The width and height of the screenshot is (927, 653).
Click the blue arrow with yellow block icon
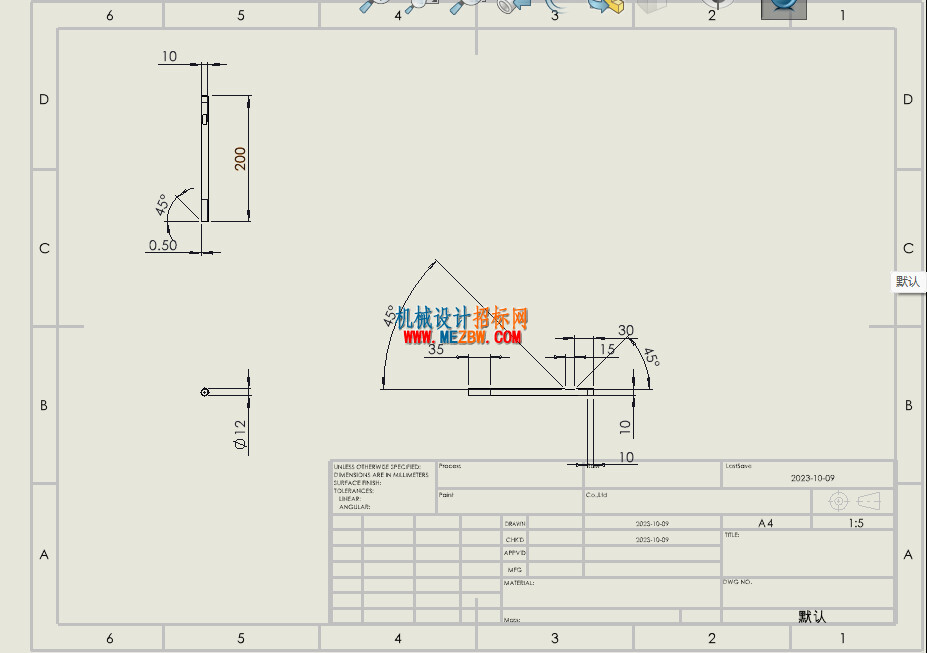coord(606,5)
